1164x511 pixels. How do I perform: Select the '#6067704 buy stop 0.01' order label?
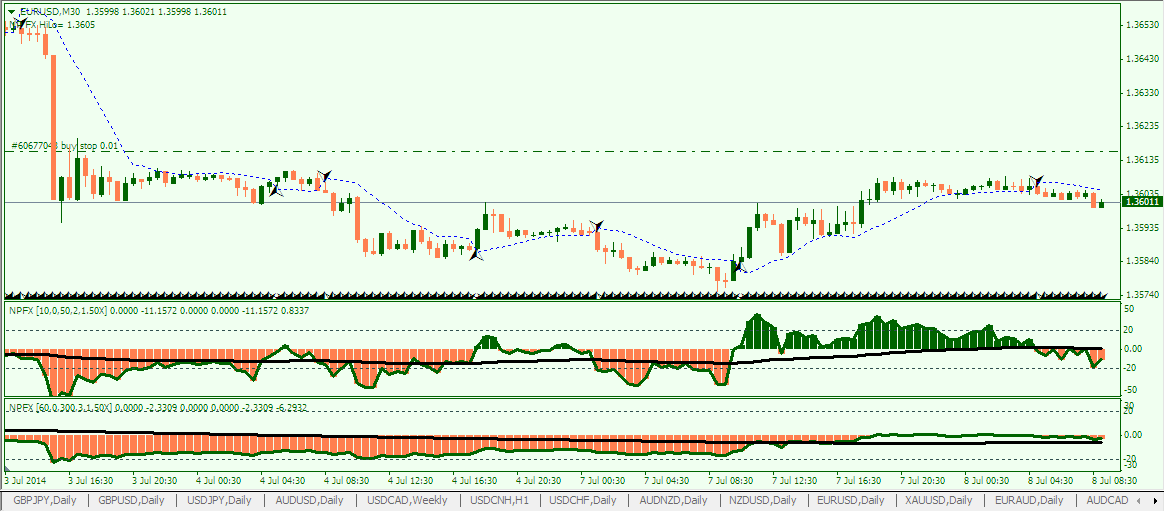pos(65,146)
